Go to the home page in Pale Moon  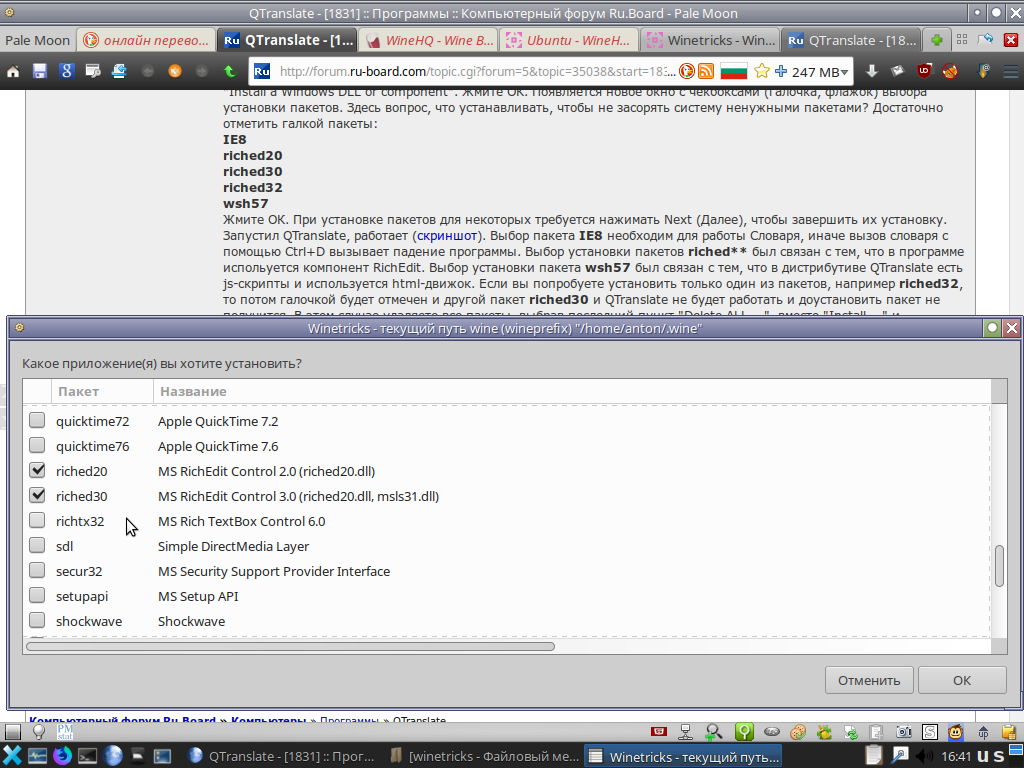coord(13,71)
